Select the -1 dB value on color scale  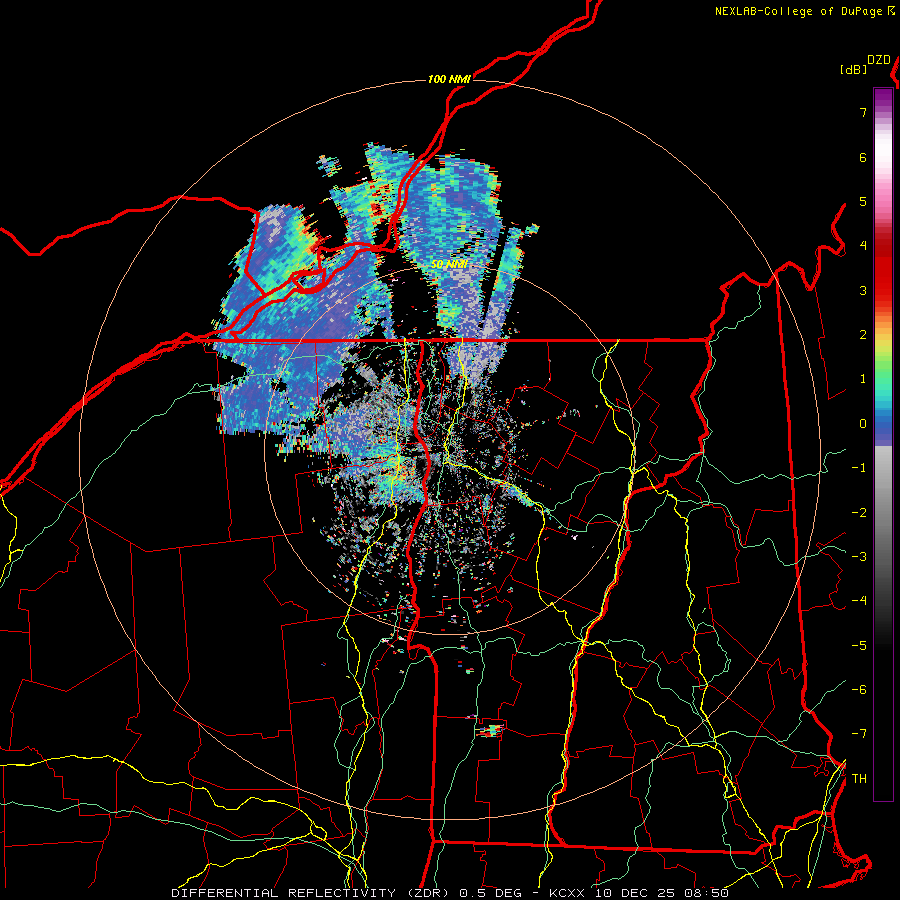click(x=859, y=468)
